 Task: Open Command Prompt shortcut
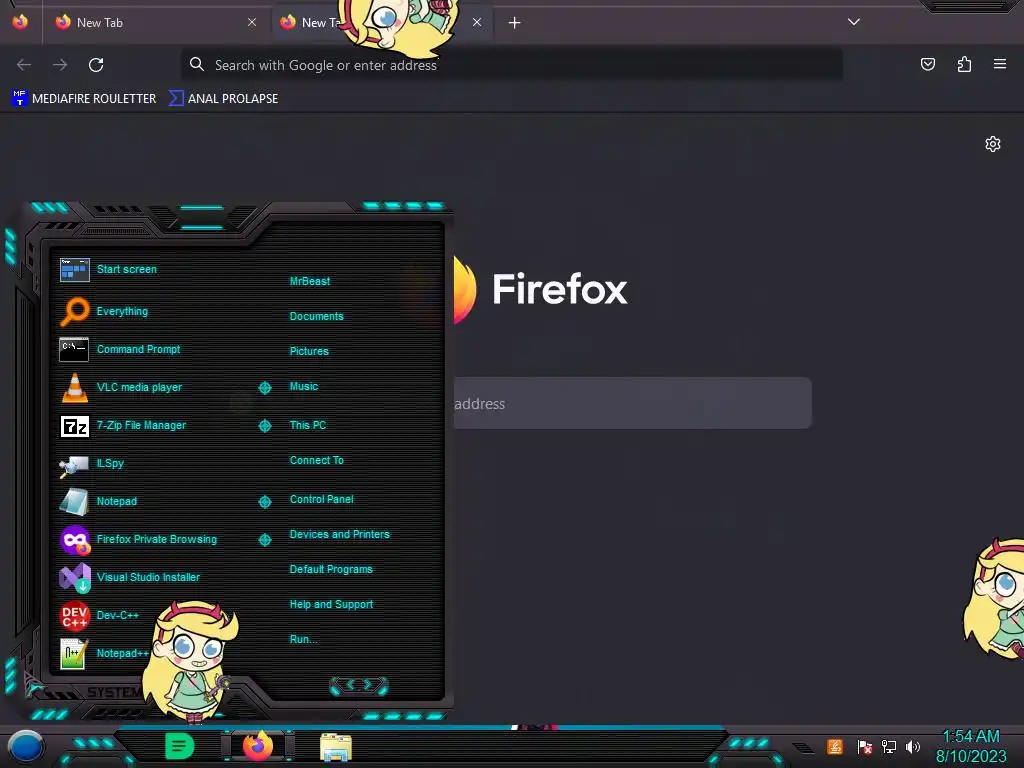(x=120, y=349)
